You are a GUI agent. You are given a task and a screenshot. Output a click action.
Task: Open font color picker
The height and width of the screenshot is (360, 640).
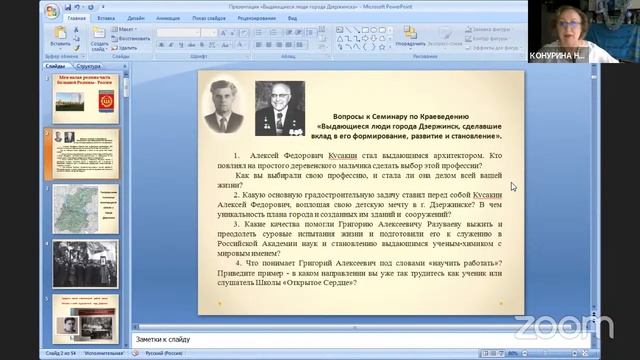coord(241,45)
